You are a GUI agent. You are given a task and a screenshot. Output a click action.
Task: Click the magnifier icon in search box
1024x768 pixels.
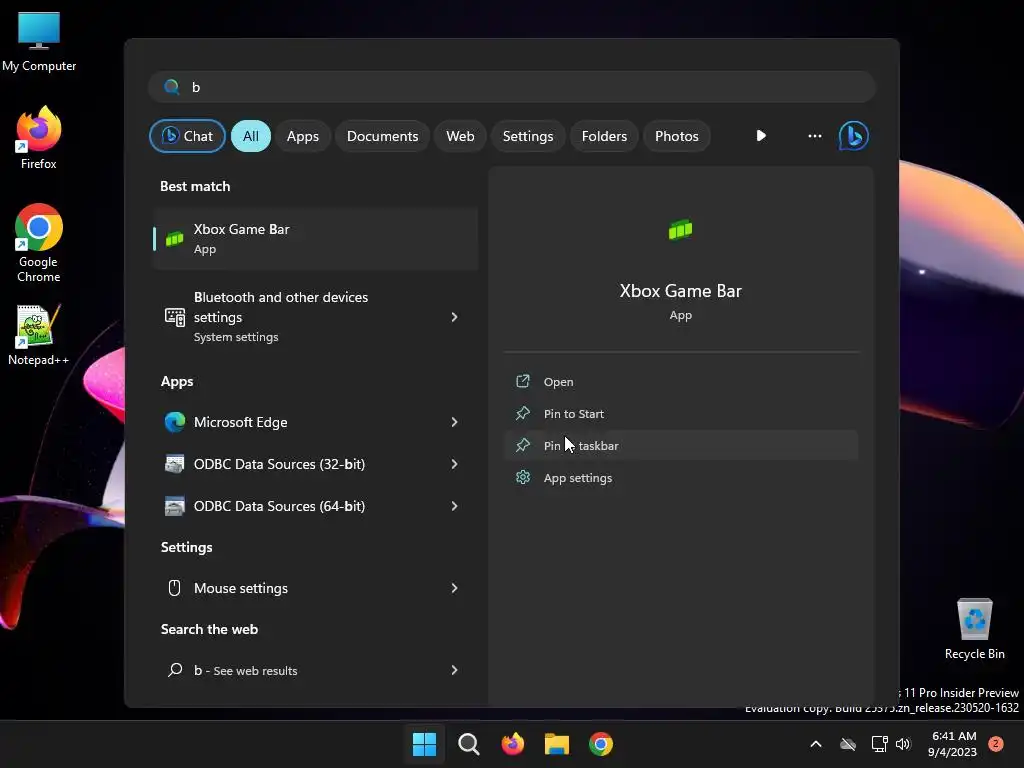point(172,87)
